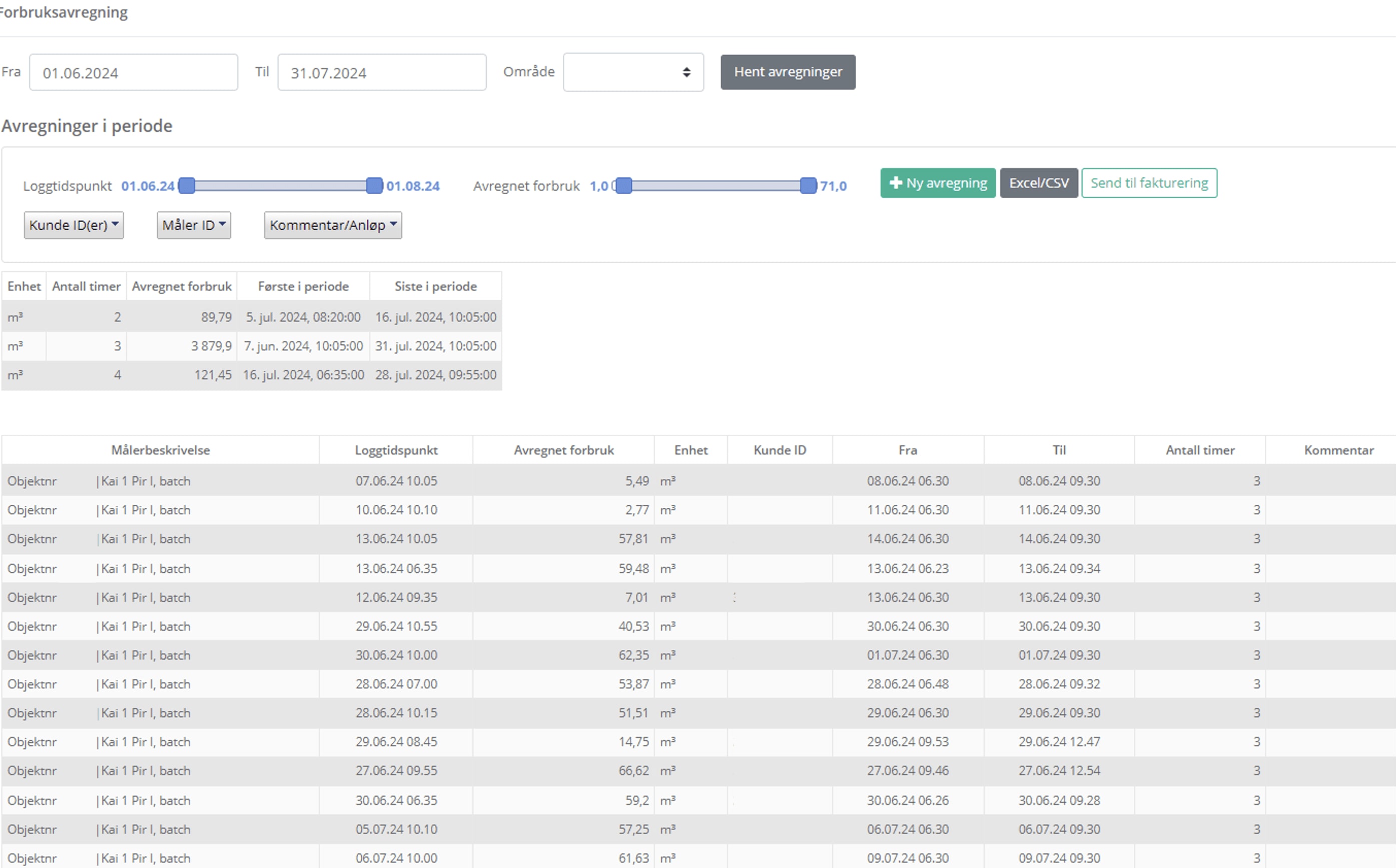1397x868 pixels.
Task: Open the Område dropdown
Action: (x=633, y=73)
